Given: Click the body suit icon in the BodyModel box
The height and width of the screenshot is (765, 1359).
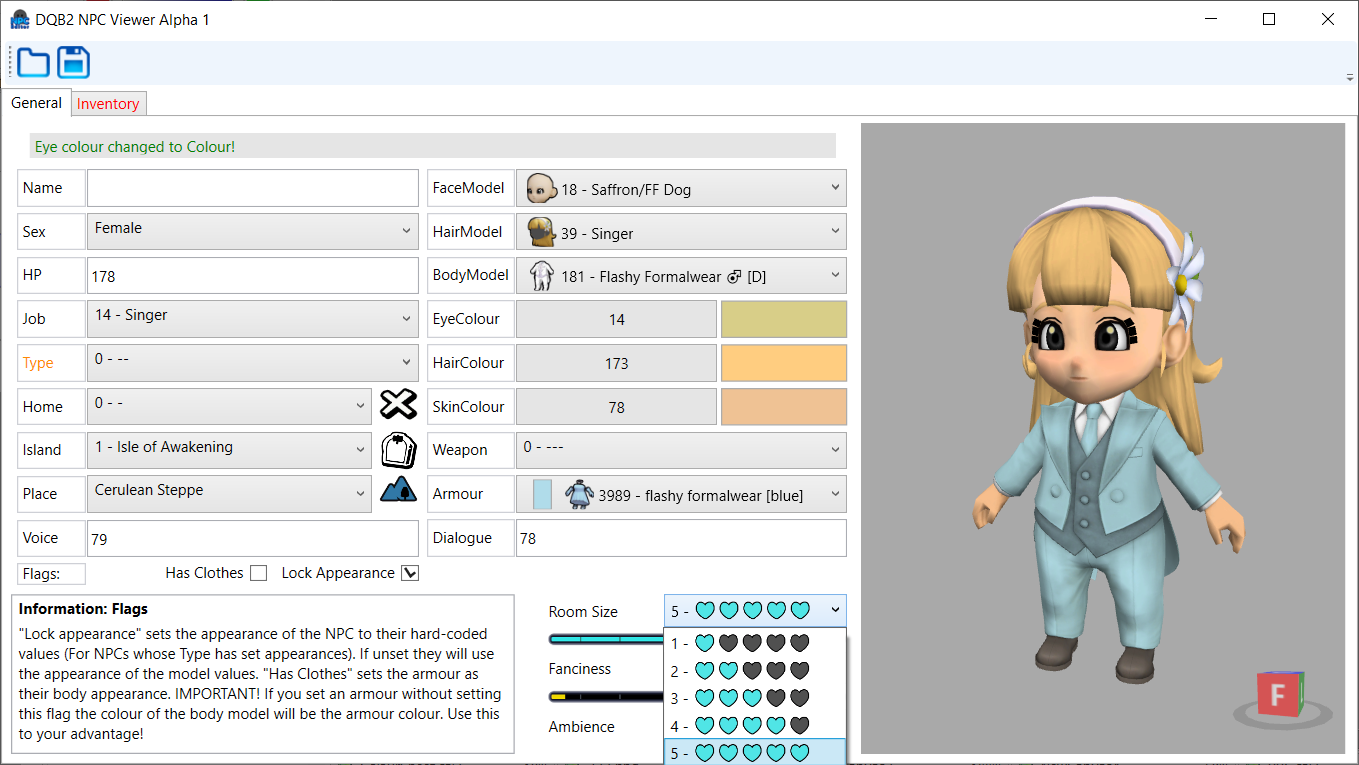Looking at the screenshot, I should (x=541, y=276).
